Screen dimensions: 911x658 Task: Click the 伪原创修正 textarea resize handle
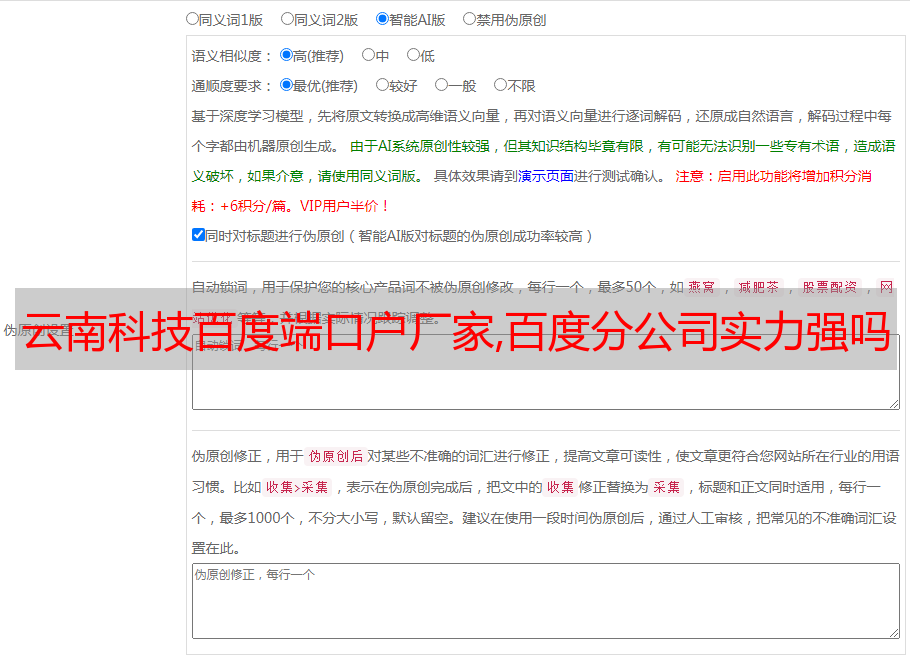[x=894, y=633]
